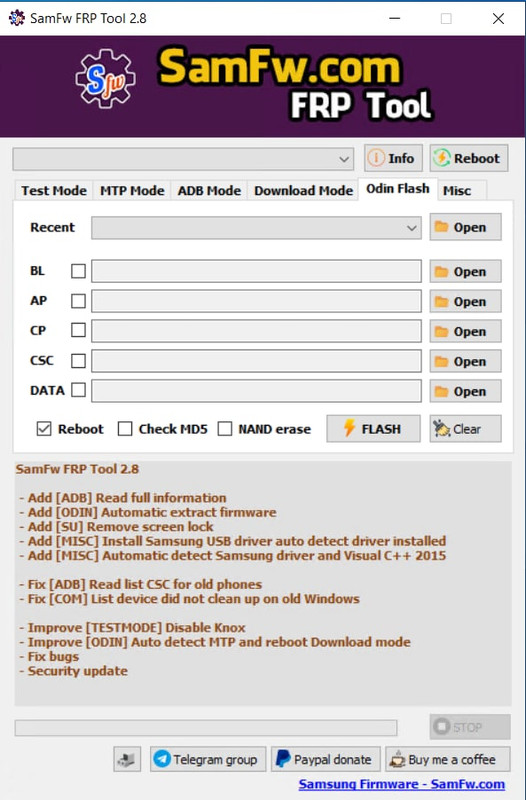Click log line 'Add [ODIN] Automatic extract firmware'

tap(148, 512)
